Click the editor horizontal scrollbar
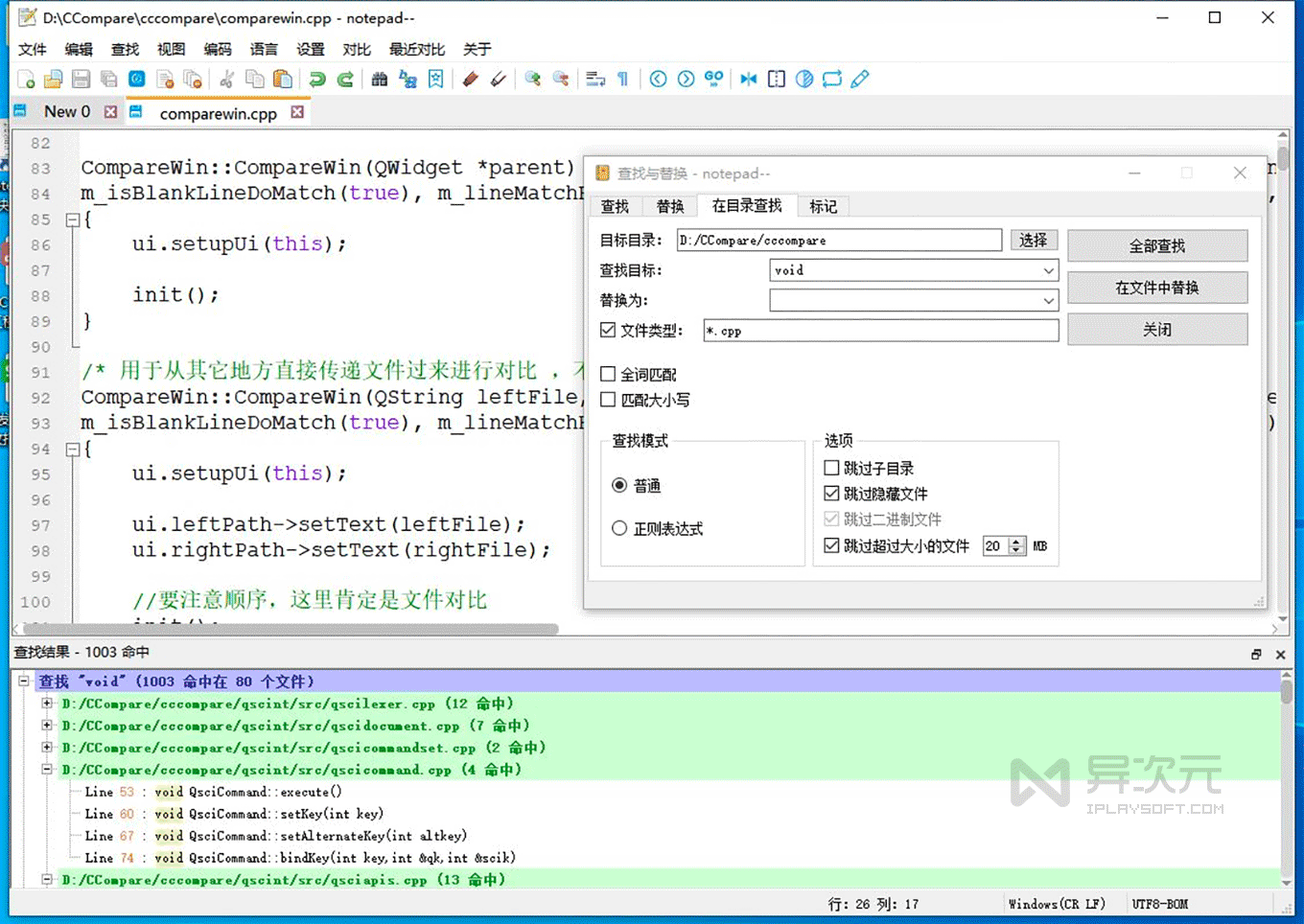Image resolution: width=1304 pixels, height=924 pixels. click(291, 630)
